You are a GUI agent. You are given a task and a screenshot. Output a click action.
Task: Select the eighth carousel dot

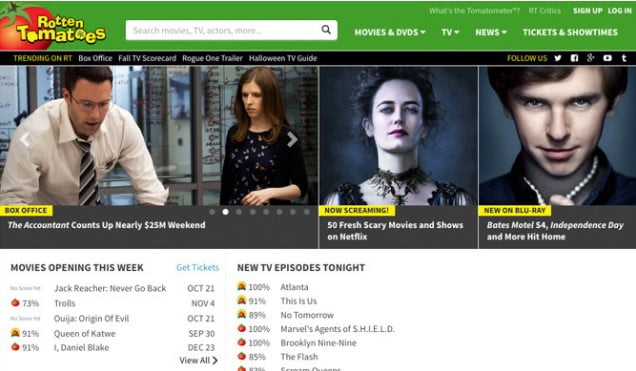point(307,212)
